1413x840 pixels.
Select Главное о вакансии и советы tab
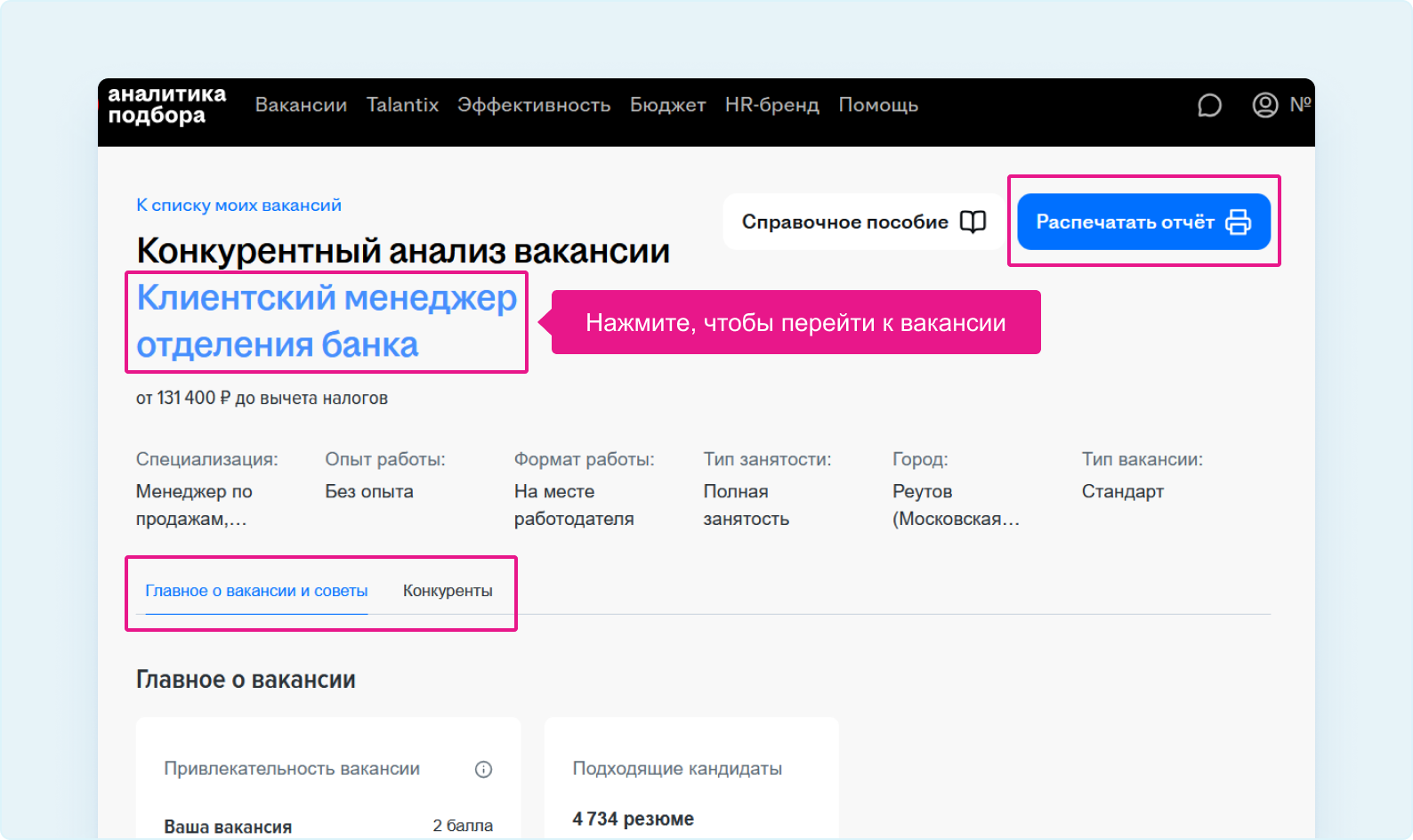[x=256, y=591]
